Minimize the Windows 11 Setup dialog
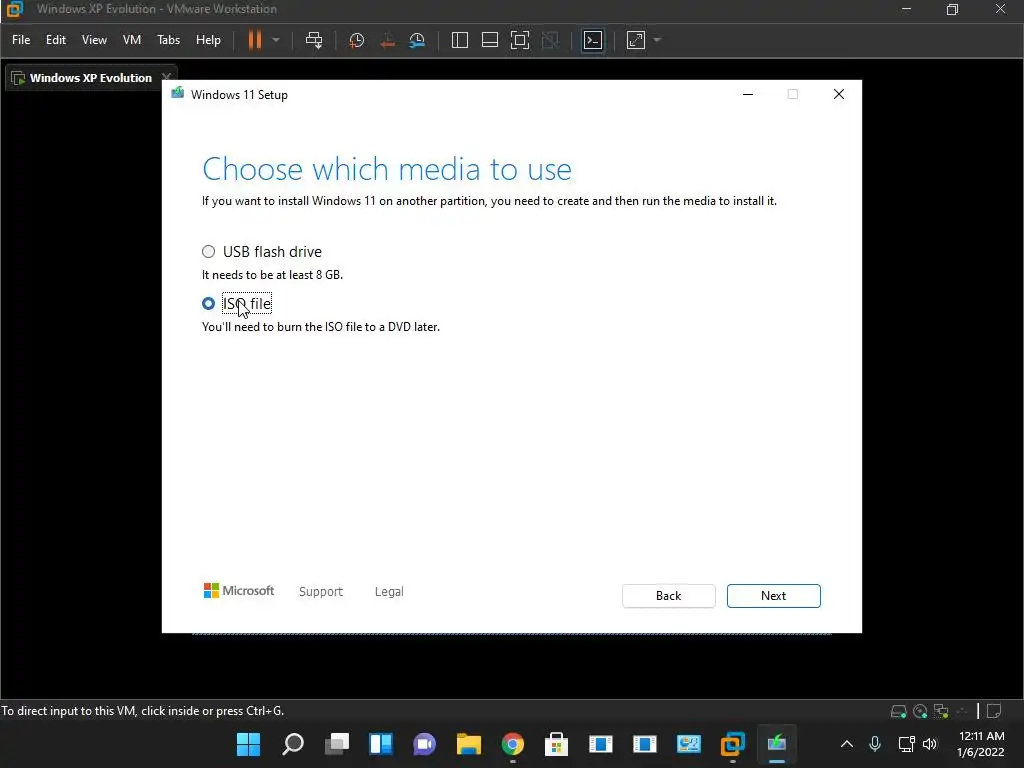The height and width of the screenshot is (768, 1024). tap(748, 95)
